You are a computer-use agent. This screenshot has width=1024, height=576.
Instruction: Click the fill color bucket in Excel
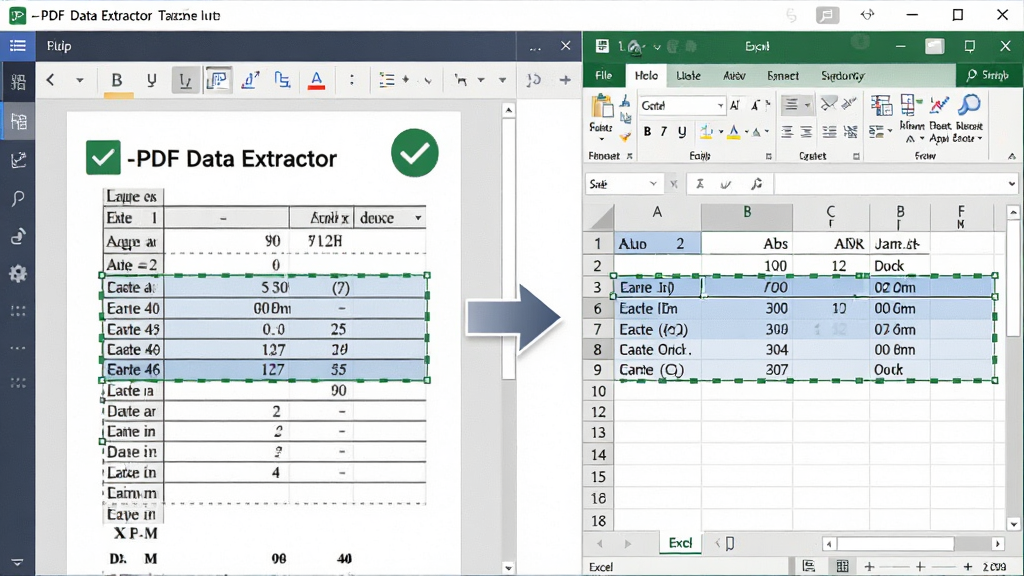click(x=706, y=132)
